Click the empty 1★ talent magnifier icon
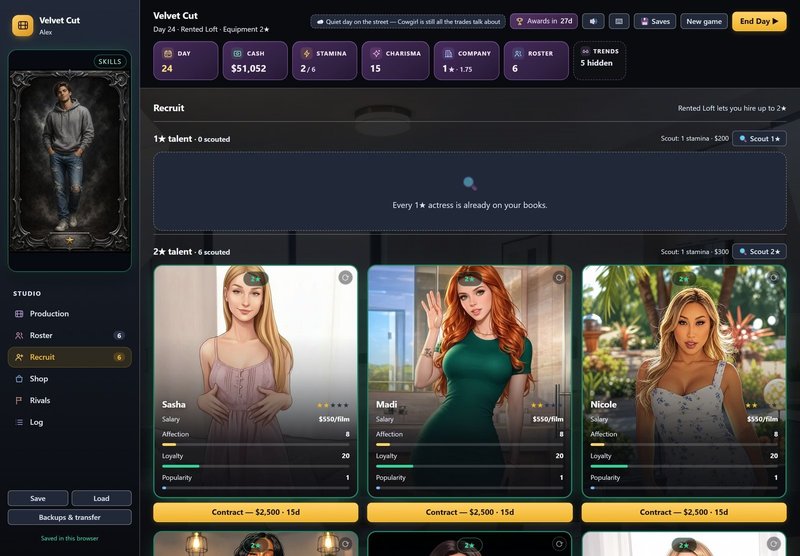Screen dimensions: 800x556 coord(469,183)
